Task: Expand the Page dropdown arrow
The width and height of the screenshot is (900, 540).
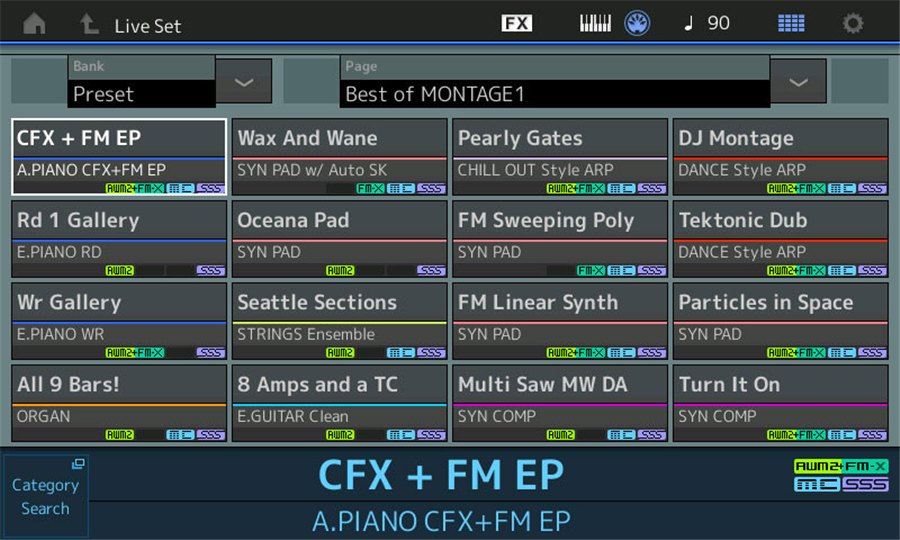Action: tap(798, 82)
